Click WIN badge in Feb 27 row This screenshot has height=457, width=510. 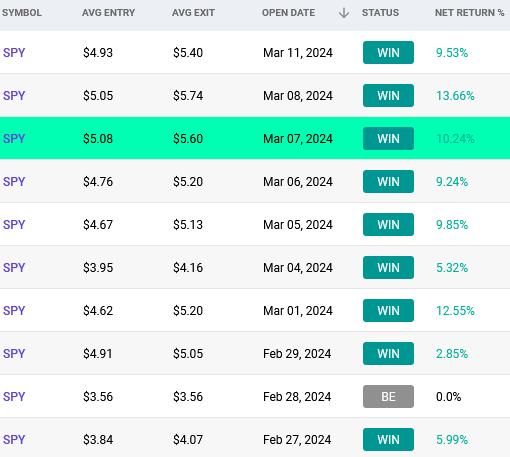[388, 440]
